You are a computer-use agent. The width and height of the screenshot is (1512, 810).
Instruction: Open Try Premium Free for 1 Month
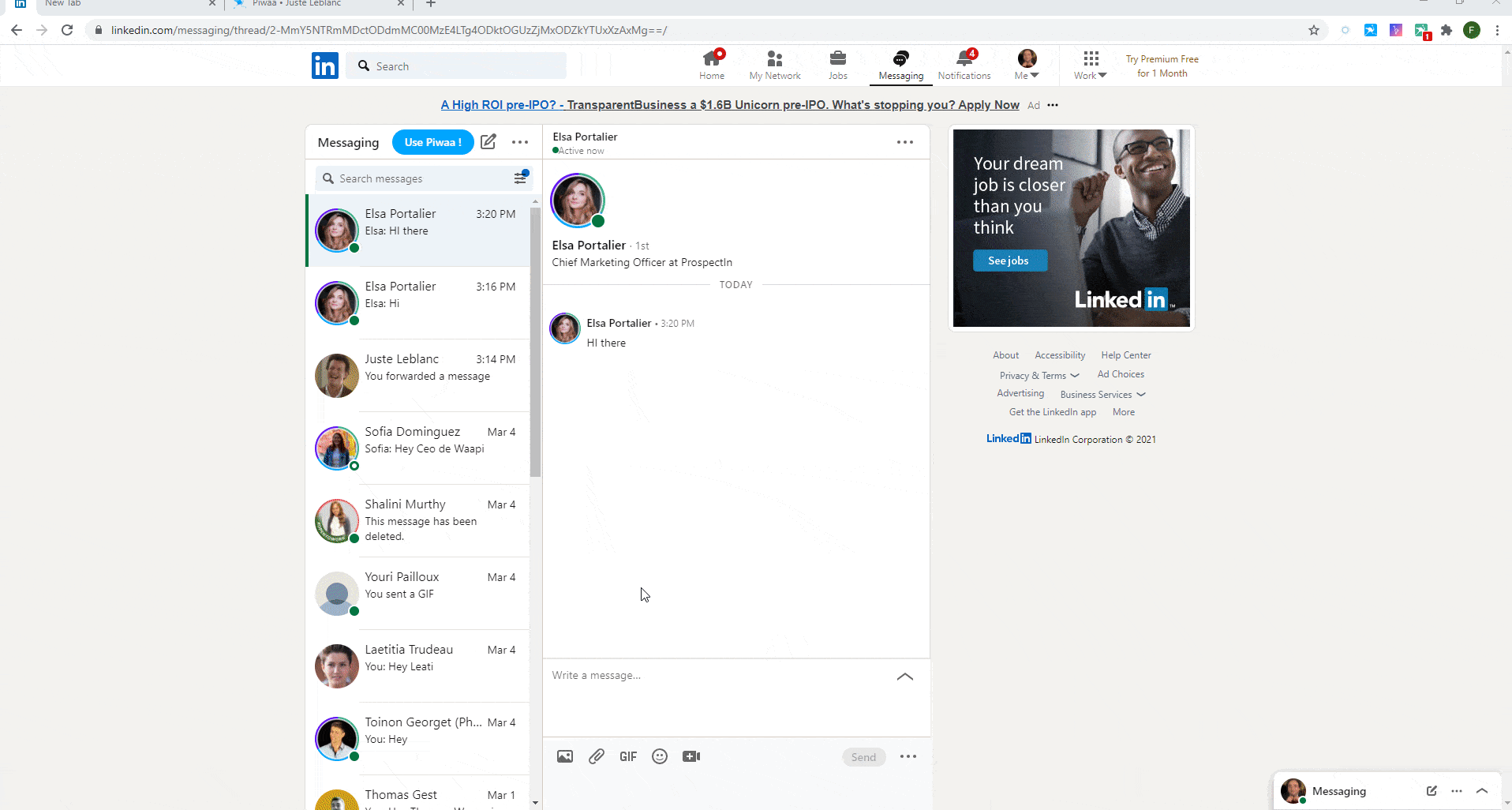pos(1162,66)
